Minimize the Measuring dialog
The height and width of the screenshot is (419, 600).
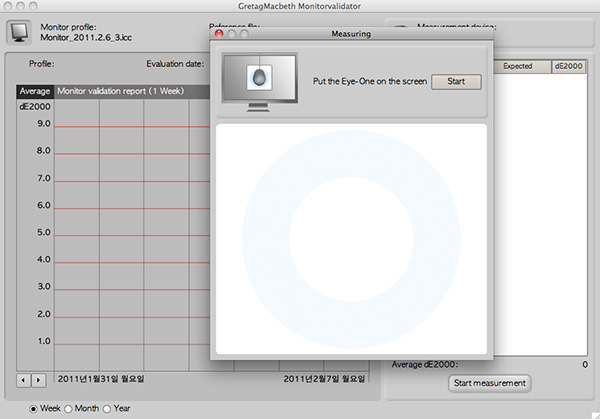point(232,34)
